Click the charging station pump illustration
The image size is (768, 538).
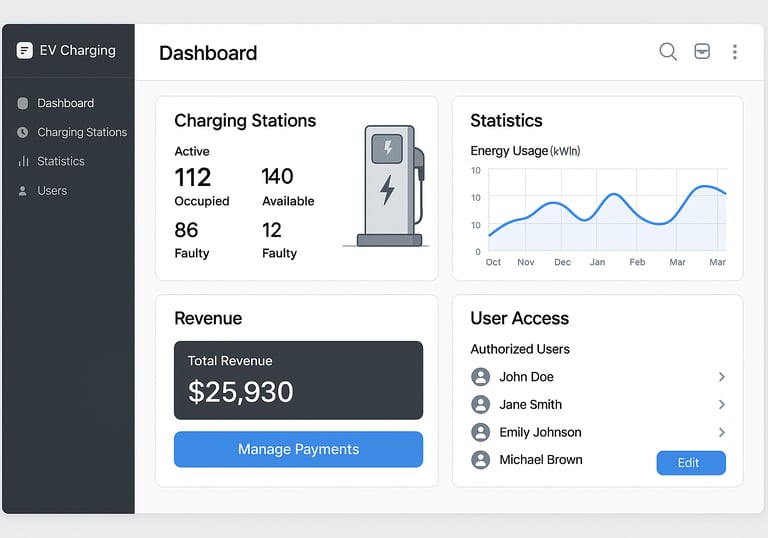391,186
